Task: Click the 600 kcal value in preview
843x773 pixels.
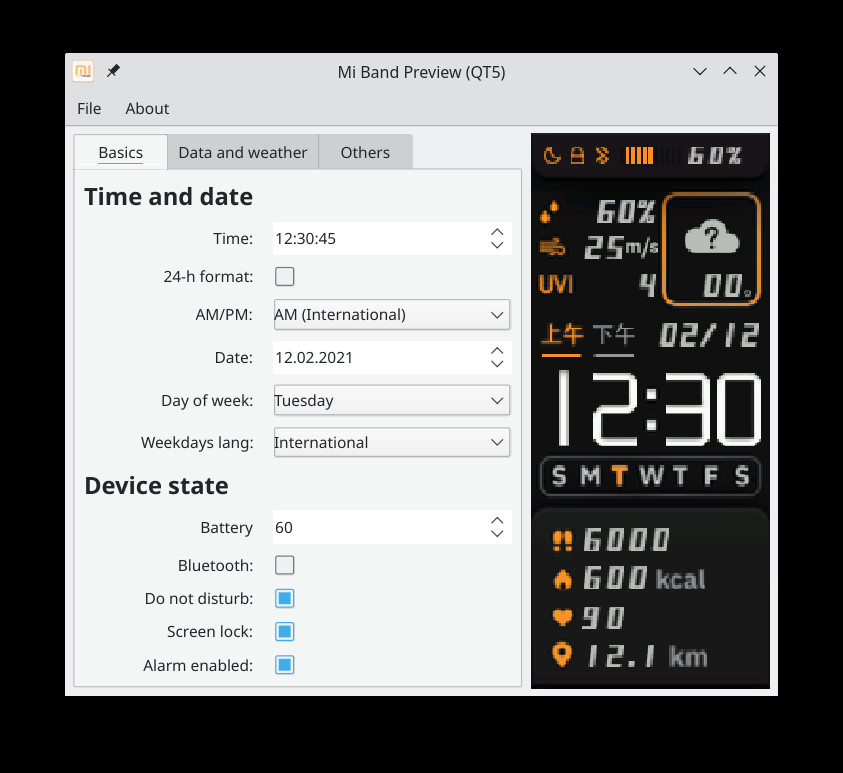Action: tap(644, 579)
